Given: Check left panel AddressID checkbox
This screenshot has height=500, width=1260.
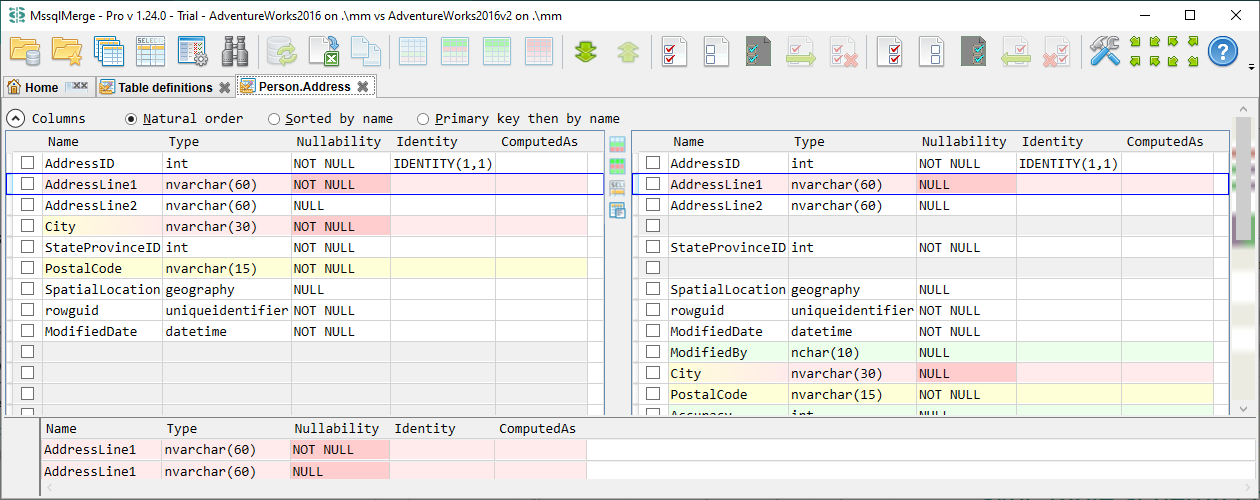Looking at the screenshot, I should pos(28,163).
